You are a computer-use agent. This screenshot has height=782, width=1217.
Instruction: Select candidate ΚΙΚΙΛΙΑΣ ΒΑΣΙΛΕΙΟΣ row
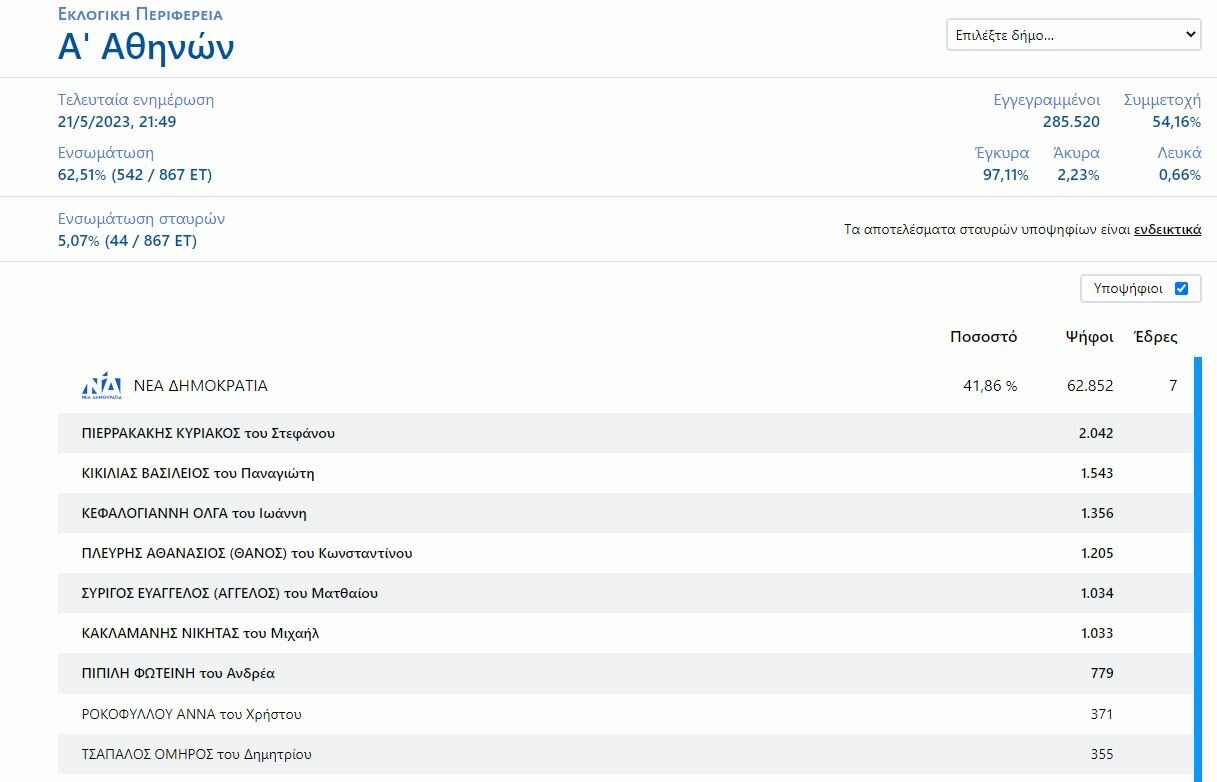coord(198,473)
